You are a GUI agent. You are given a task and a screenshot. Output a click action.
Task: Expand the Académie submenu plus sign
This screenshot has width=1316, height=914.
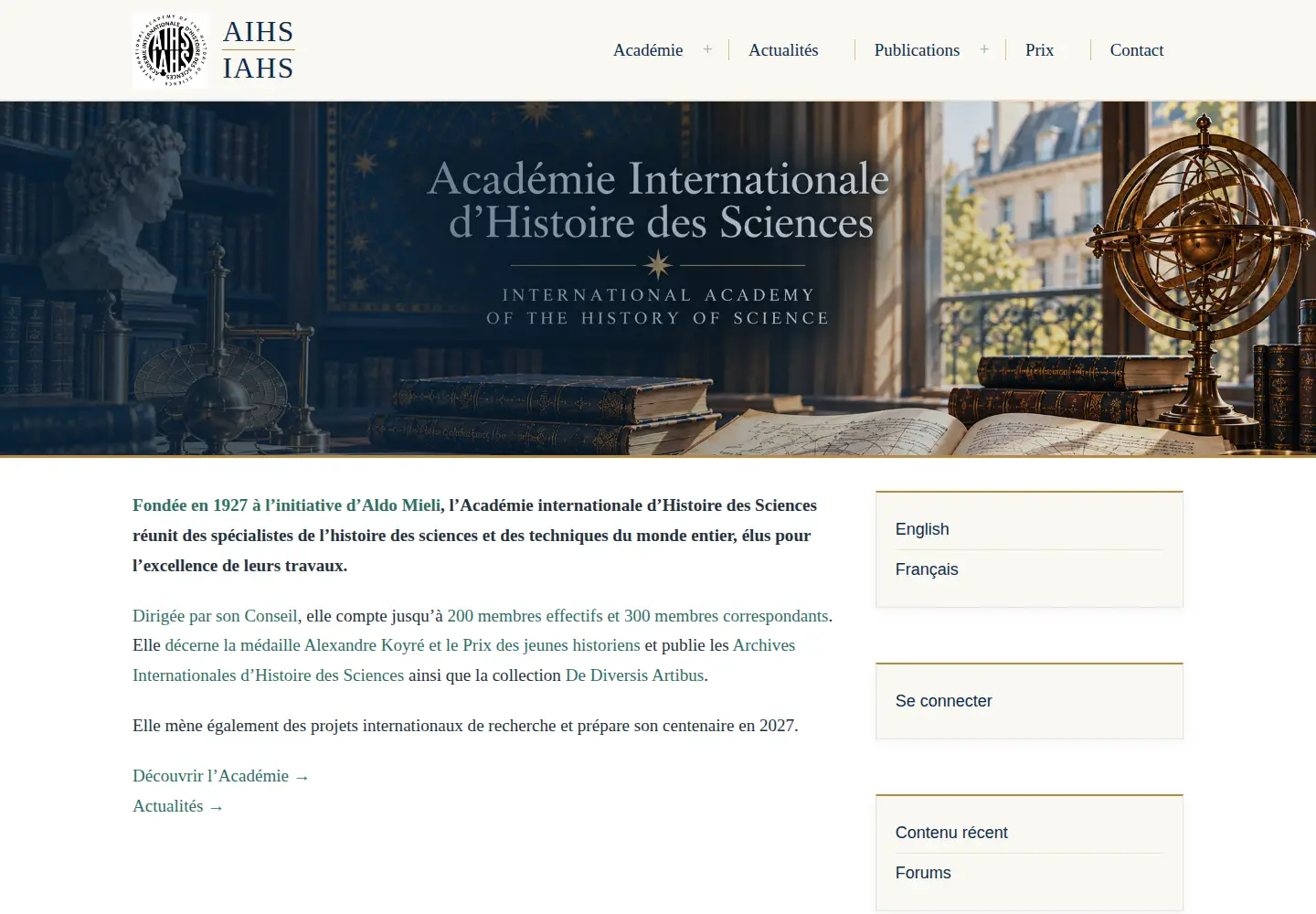pyautogui.click(x=707, y=49)
